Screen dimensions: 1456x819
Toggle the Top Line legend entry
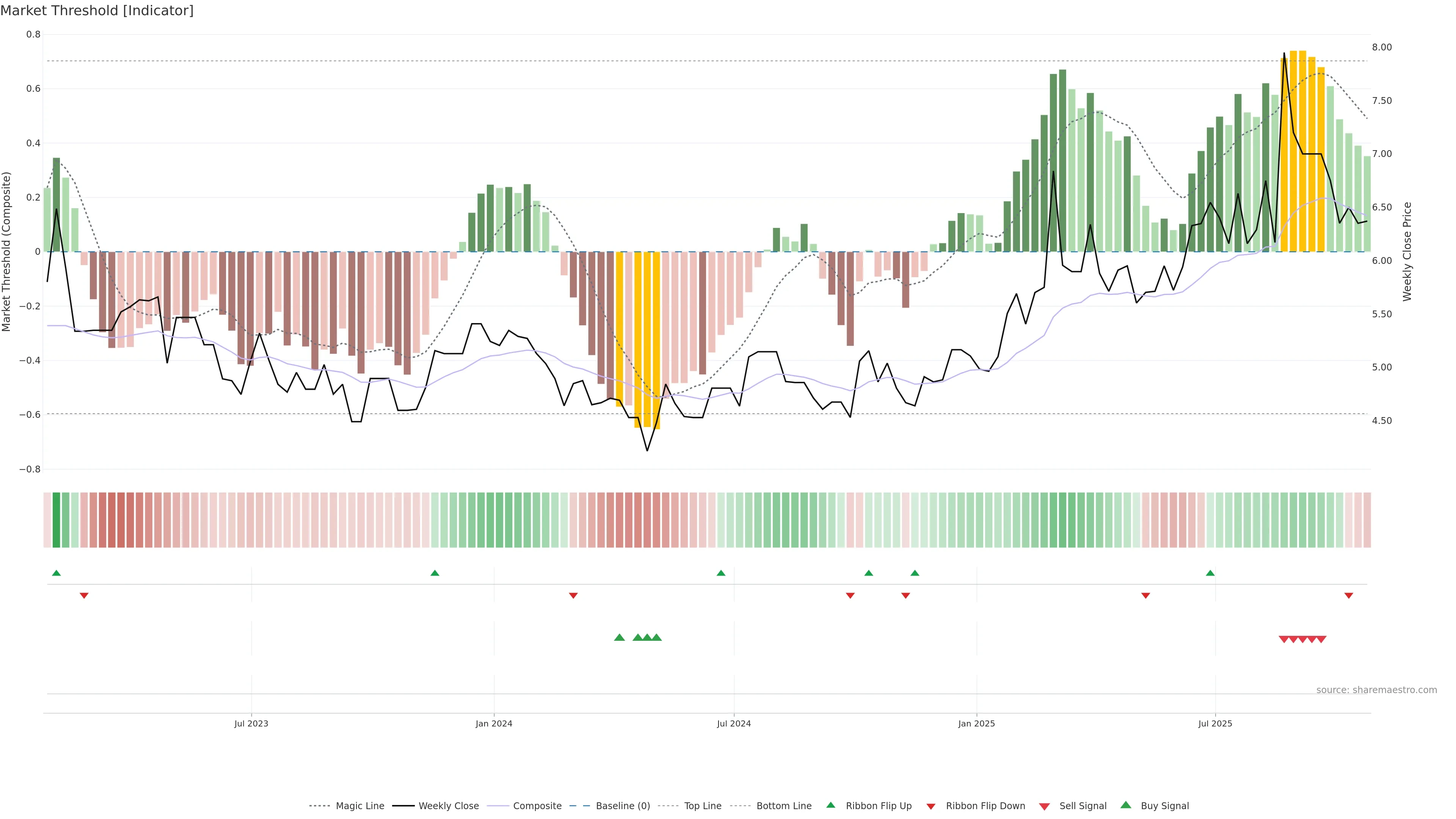coord(703,806)
